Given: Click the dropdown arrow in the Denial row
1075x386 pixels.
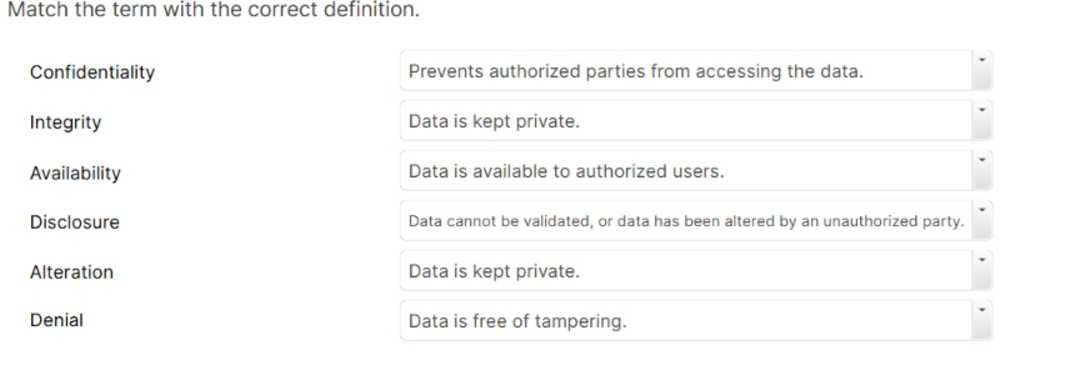Looking at the screenshot, I should [x=982, y=320].
